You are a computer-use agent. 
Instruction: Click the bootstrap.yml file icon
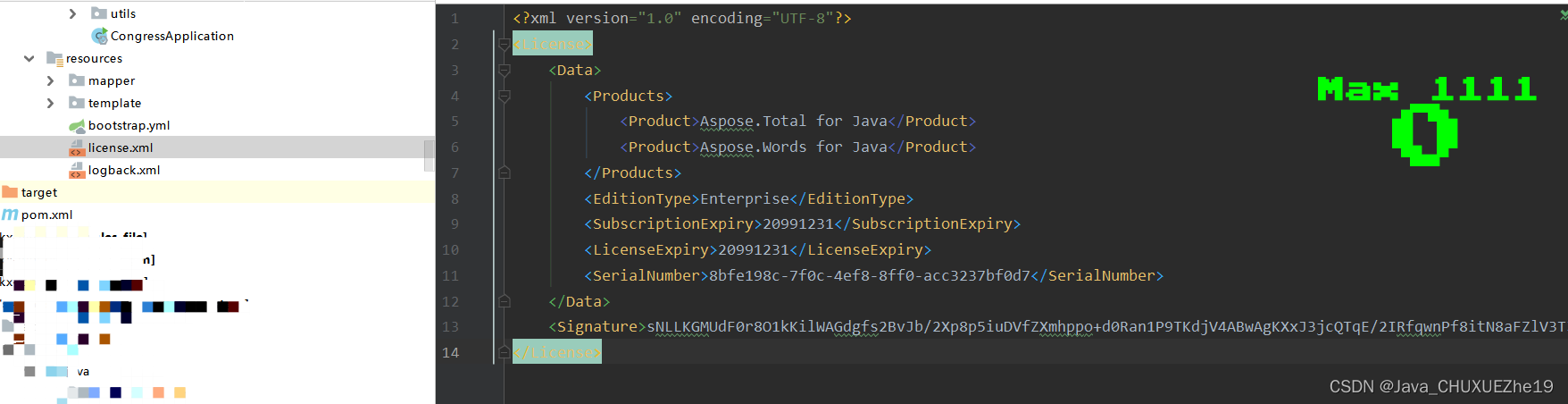(77, 125)
